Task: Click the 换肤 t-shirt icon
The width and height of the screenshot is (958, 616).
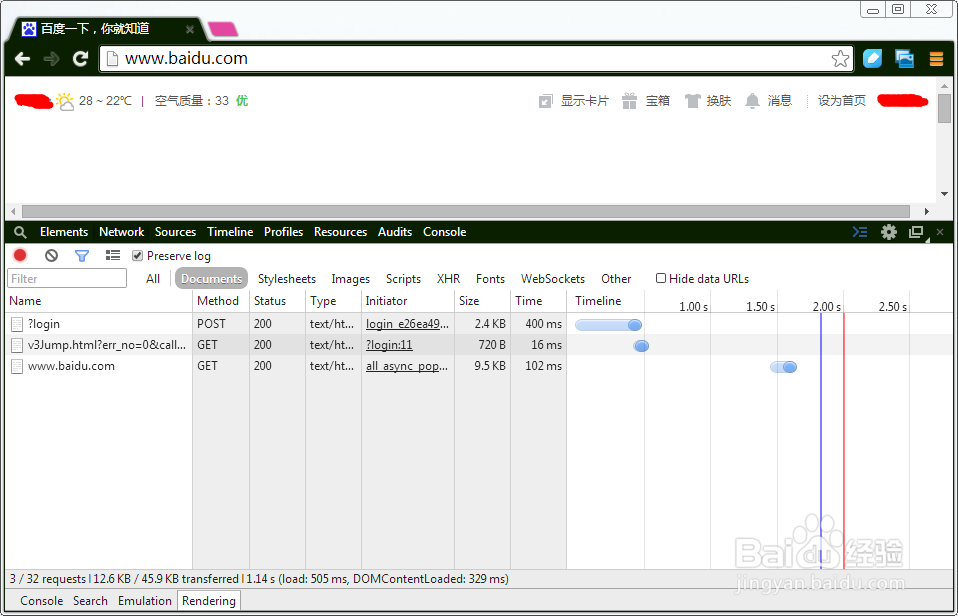Action: coord(692,101)
